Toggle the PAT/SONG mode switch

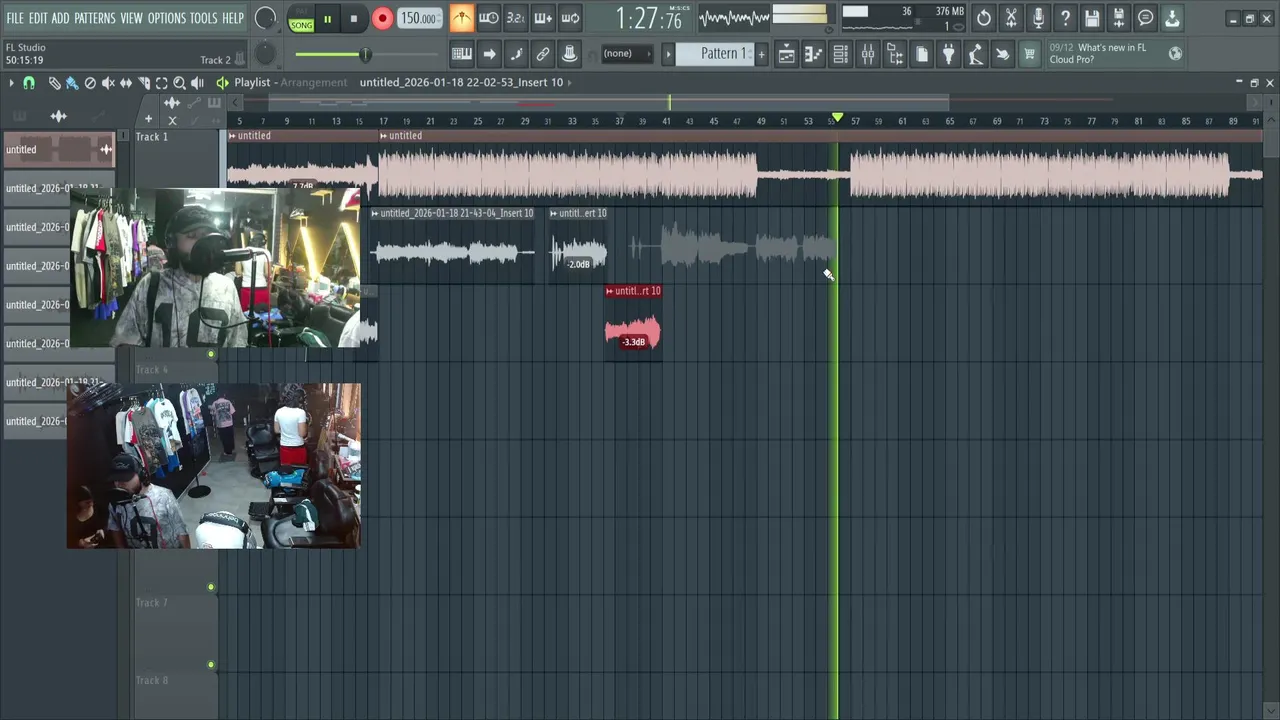[x=301, y=19]
